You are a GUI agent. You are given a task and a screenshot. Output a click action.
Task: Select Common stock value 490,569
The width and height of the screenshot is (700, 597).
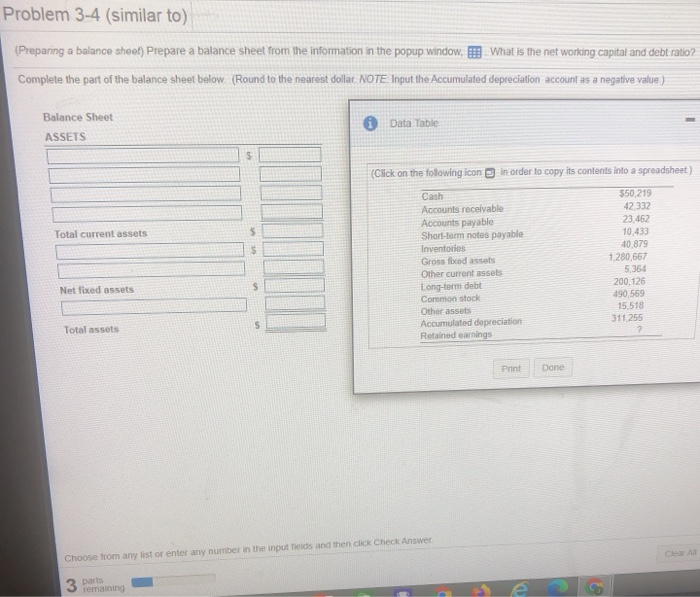[629, 293]
